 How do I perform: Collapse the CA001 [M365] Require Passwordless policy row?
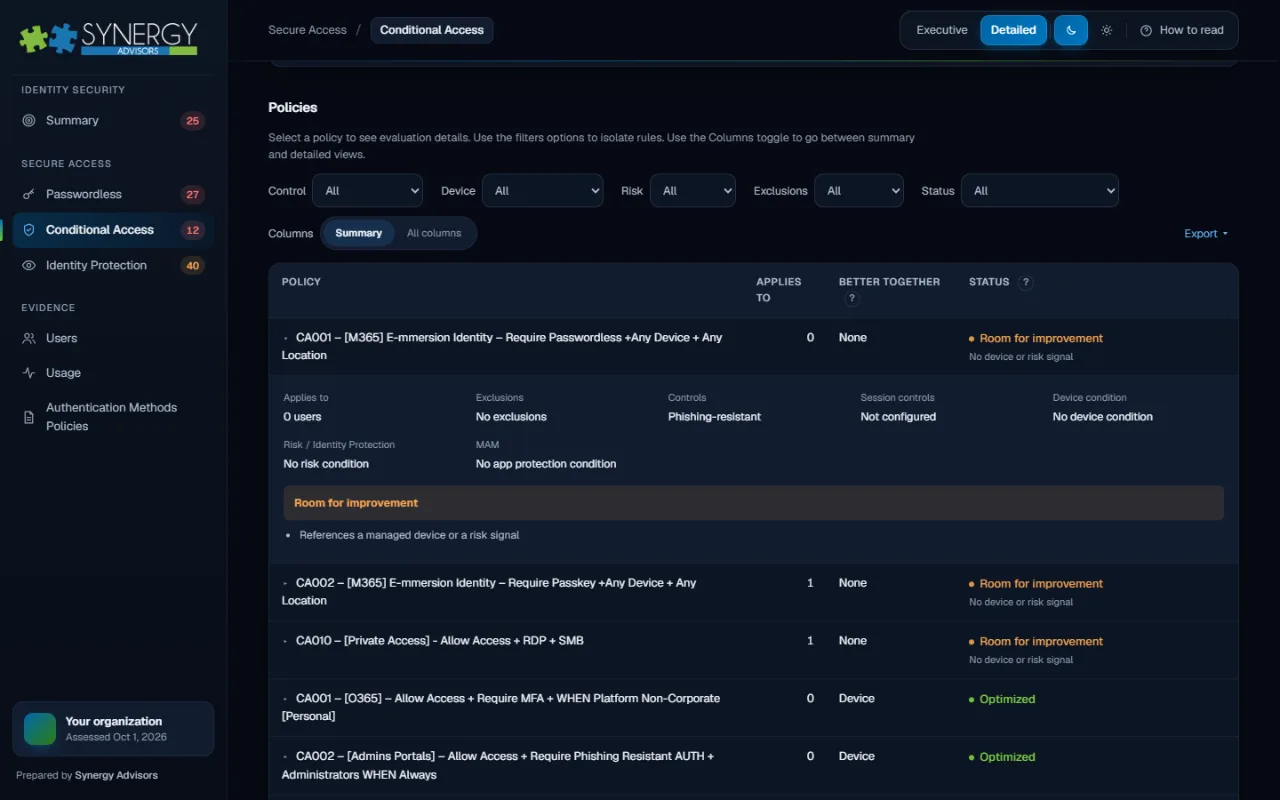[753, 347]
